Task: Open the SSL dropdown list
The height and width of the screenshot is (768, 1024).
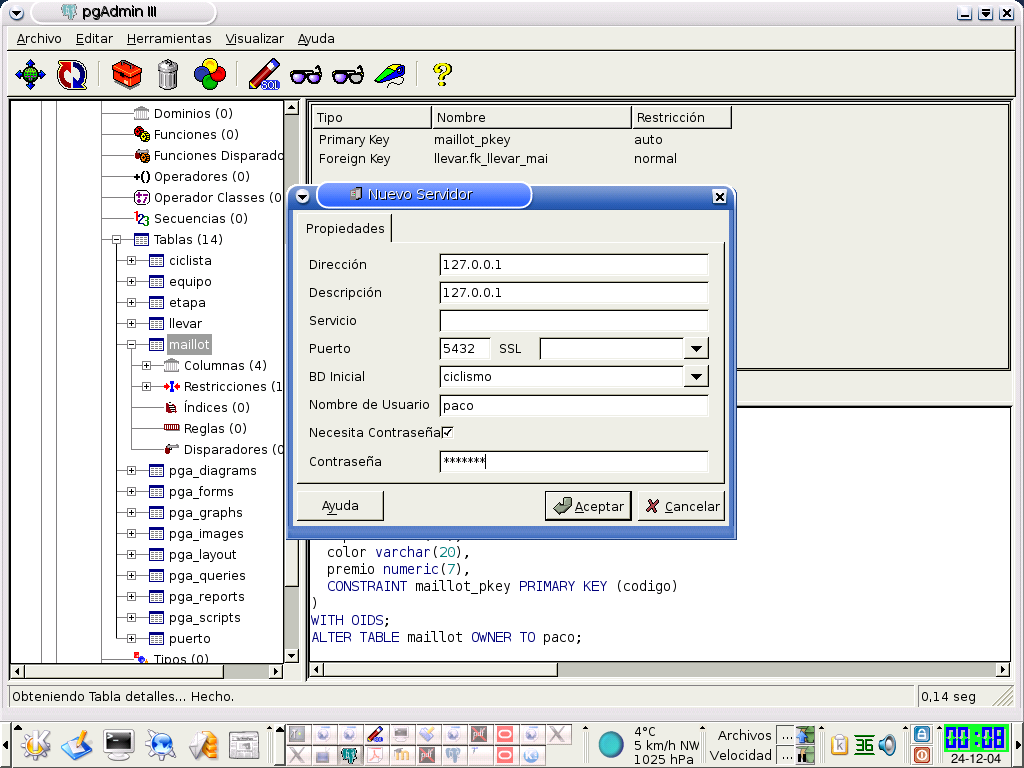Action: (x=696, y=349)
